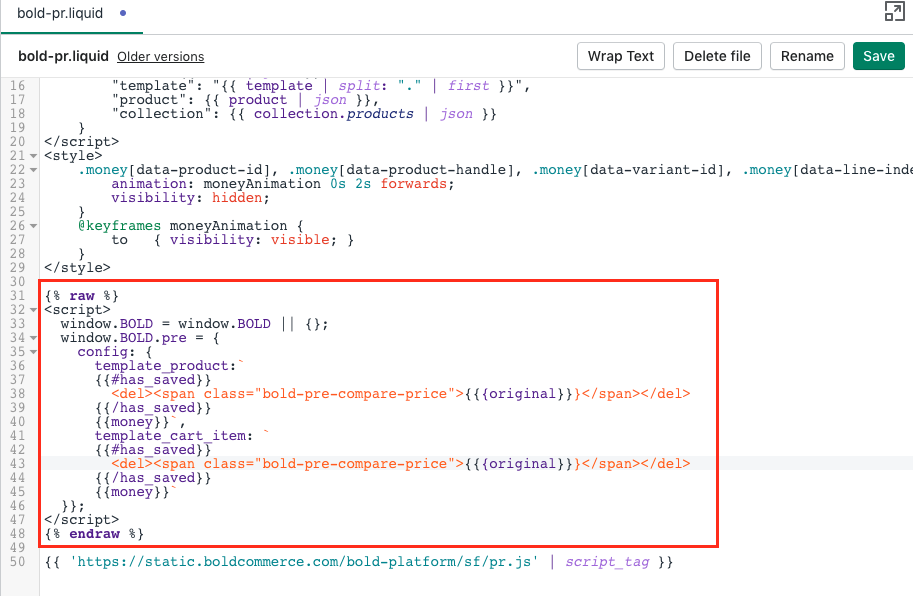Save the file with the Save button
The height and width of the screenshot is (596, 913).
pyautogui.click(x=878, y=56)
